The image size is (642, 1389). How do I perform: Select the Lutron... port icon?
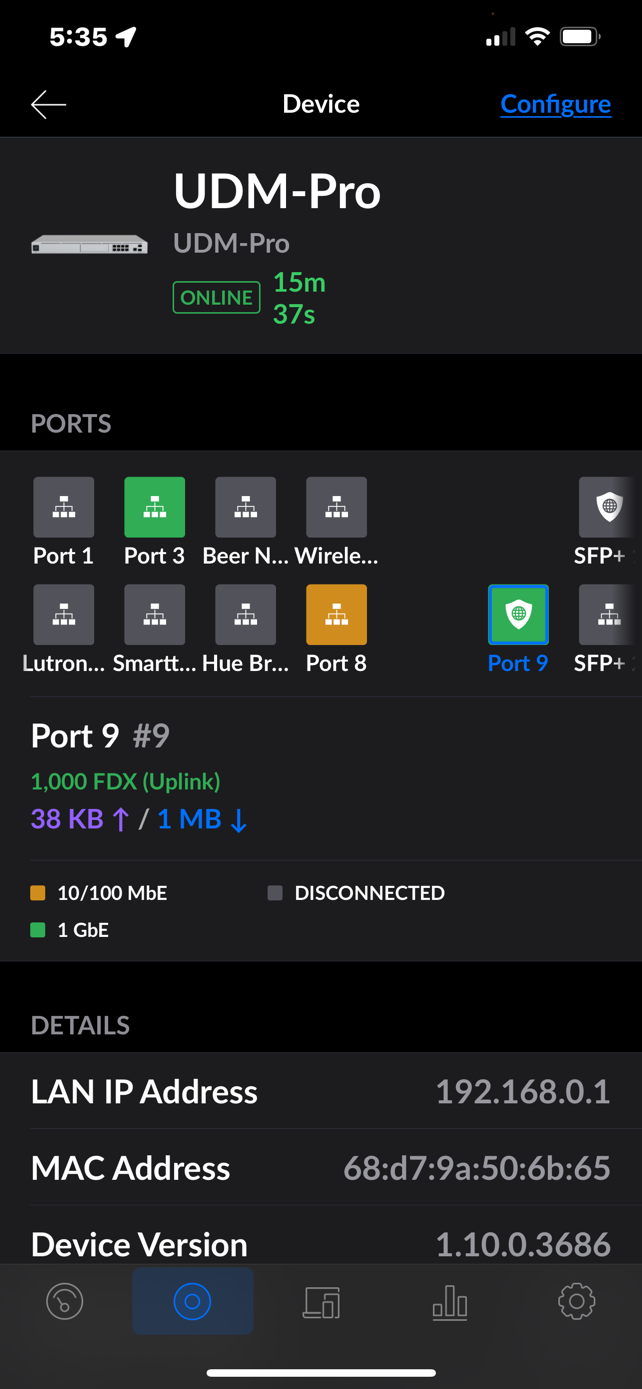[64, 615]
